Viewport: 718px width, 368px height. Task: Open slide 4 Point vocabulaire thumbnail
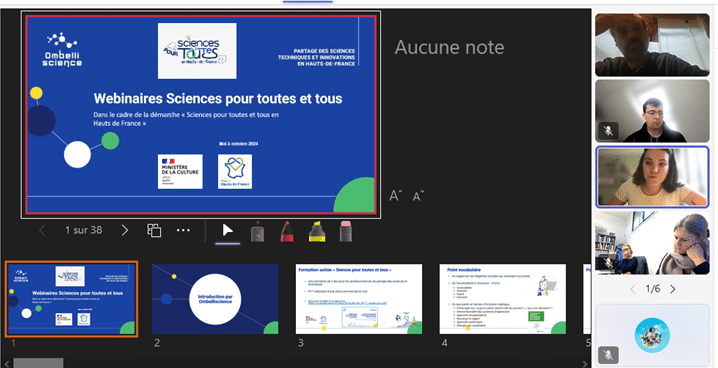pos(503,299)
